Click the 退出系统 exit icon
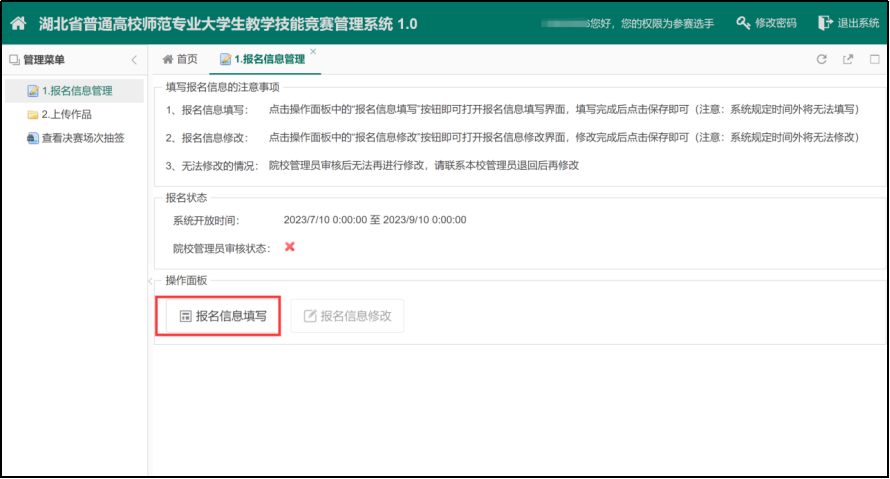Screen dimensions: 890x479 [825, 23]
